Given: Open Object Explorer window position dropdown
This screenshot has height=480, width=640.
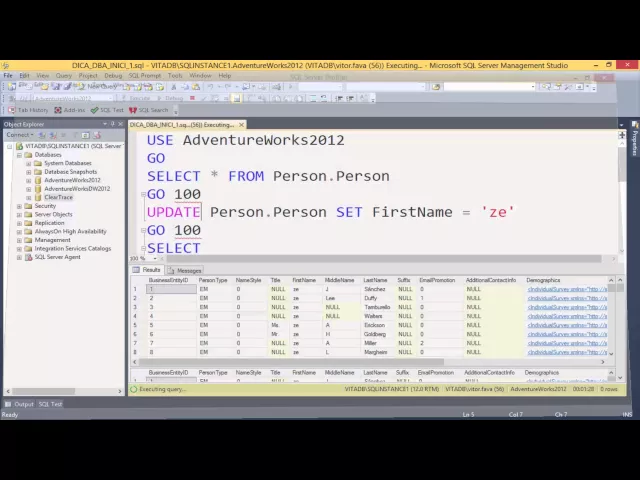Looking at the screenshot, I should (x=105, y=124).
